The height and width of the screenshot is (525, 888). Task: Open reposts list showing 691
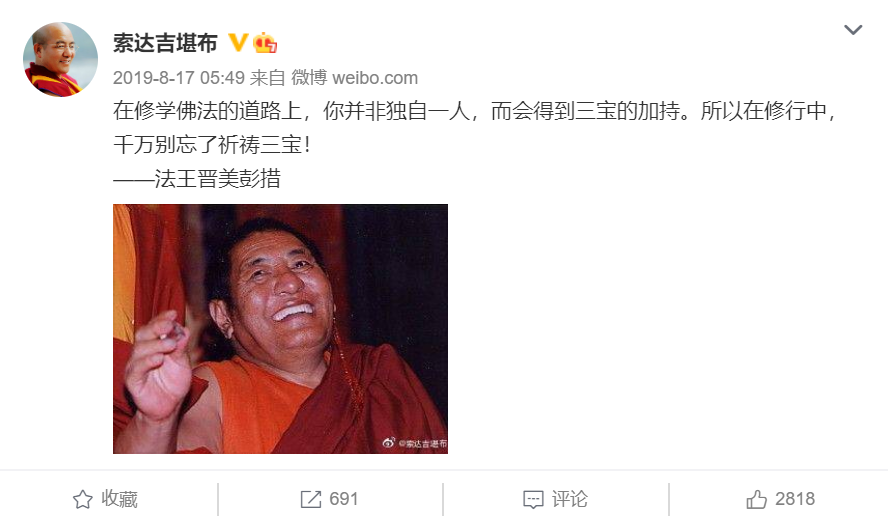(329, 499)
